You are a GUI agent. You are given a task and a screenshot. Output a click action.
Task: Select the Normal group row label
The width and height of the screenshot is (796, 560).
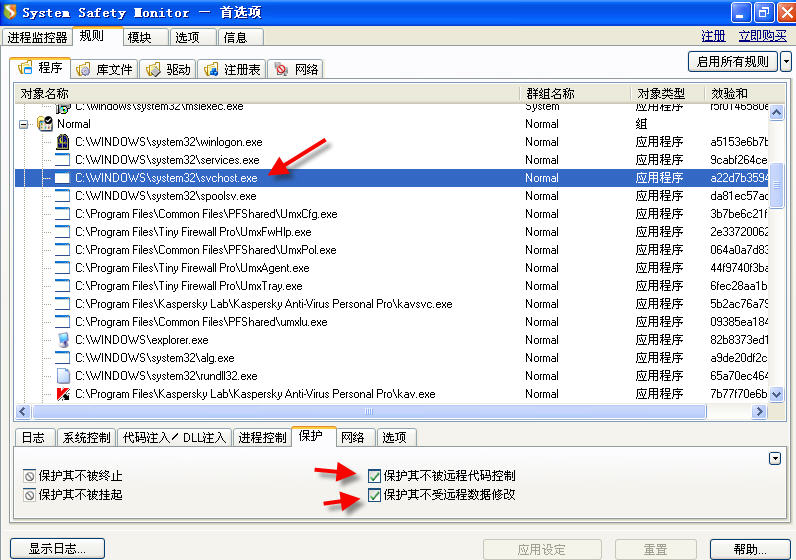(74, 124)
